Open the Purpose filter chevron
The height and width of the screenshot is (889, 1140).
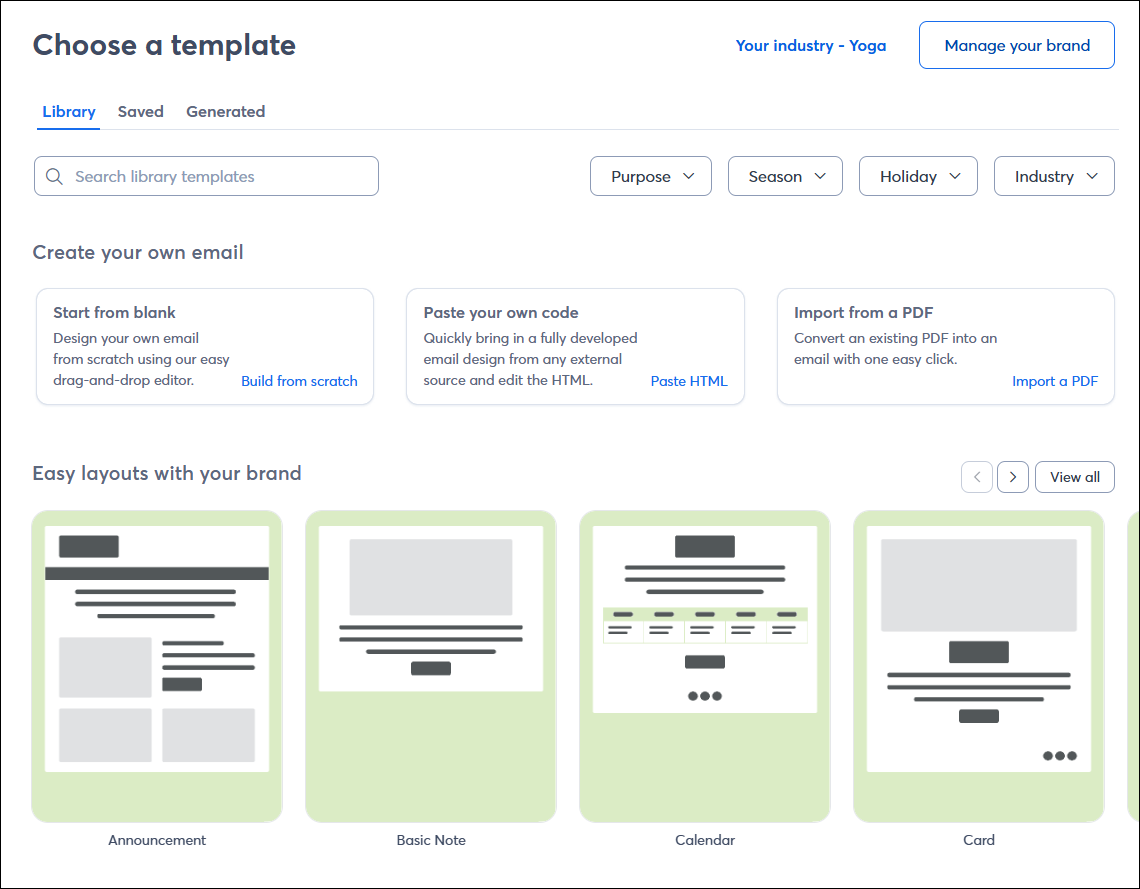click(689, 176)
